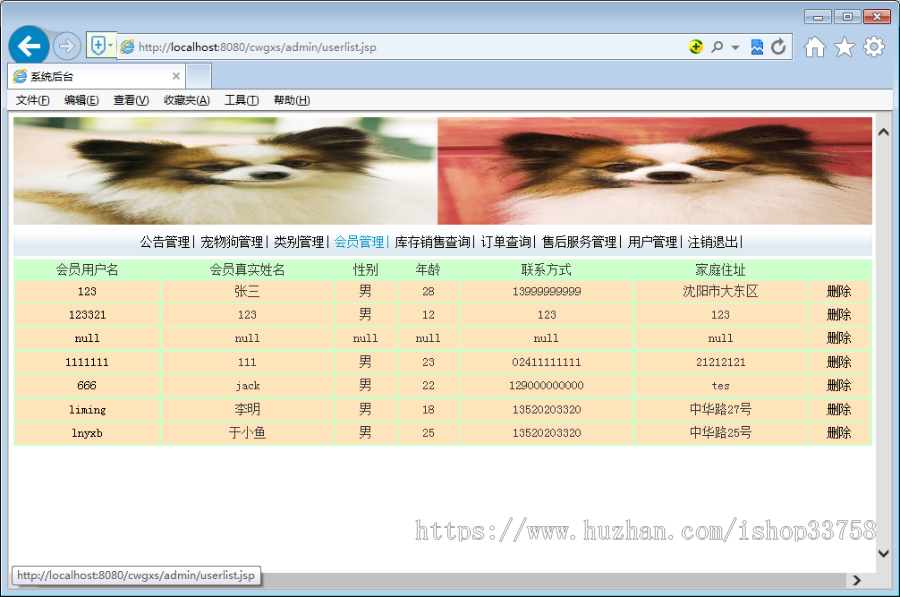Go to 订单查询 navigation link
Viewport: 900px width, 597px height.
click(506, 242)
